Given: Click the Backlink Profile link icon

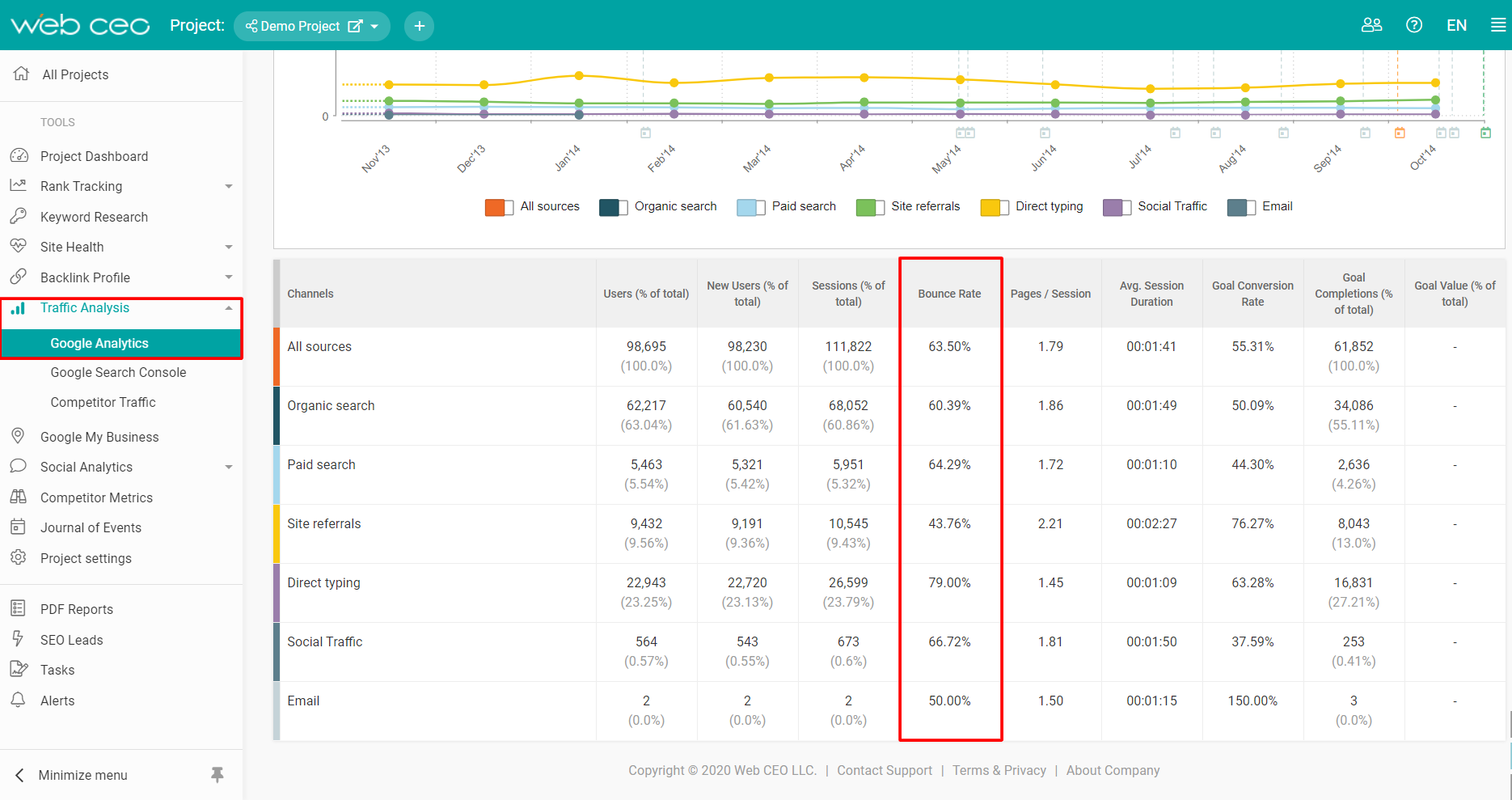Looking at the screenshot, I should pos(19,277).
